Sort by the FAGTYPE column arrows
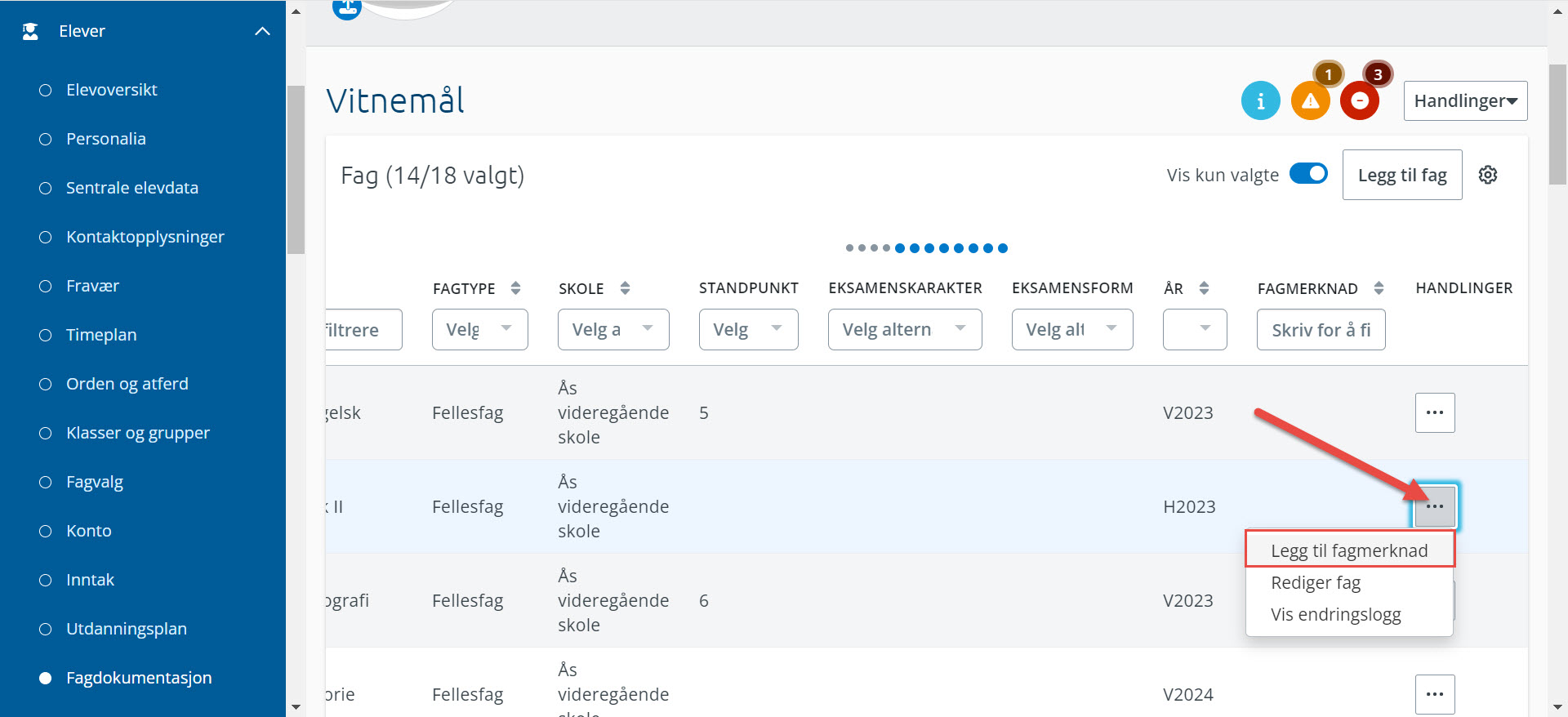 pyautogui.click(x=515, y=288)
